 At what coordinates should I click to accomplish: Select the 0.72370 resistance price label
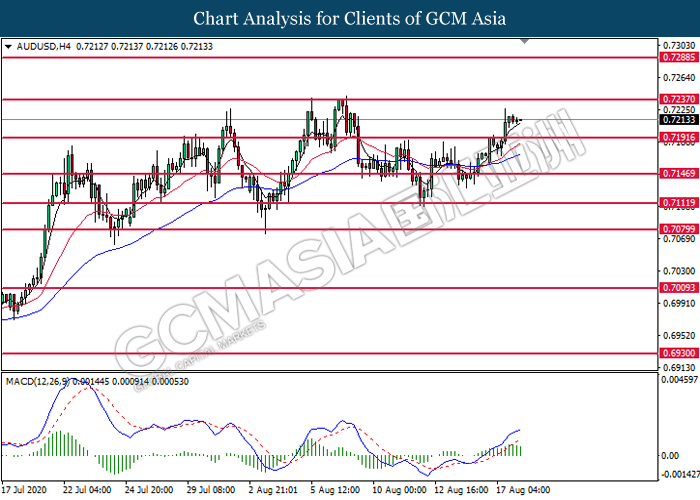(x=679, y=99)
